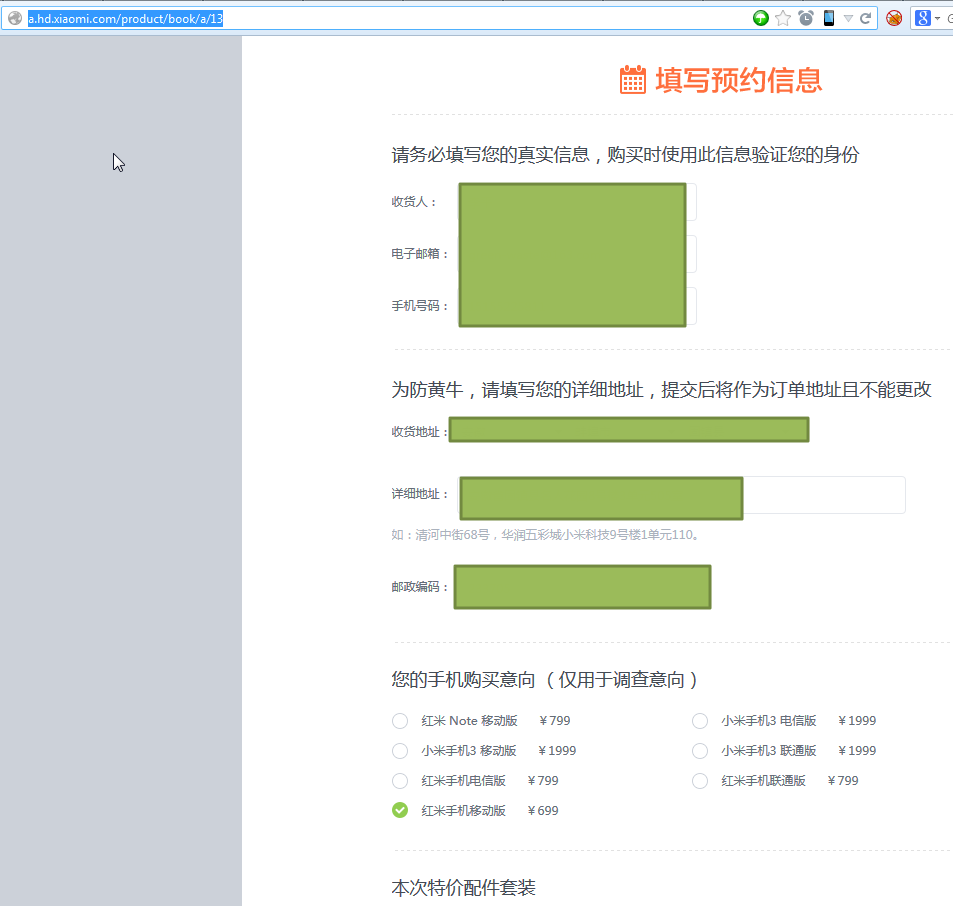The width and height of the screenshot is (953, 906).
Task: Click the 您的手机购买意向 section heading
Action: [x=544, y=679]
